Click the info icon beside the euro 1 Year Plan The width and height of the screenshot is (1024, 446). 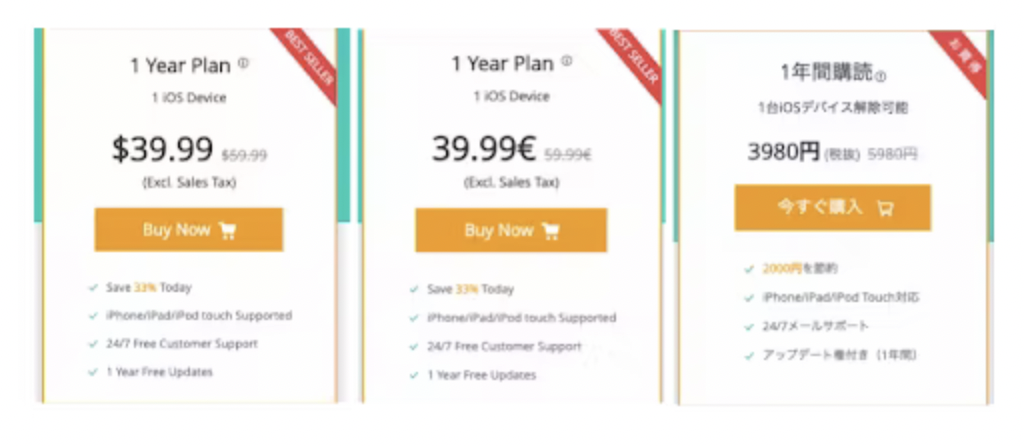point(567,61)
